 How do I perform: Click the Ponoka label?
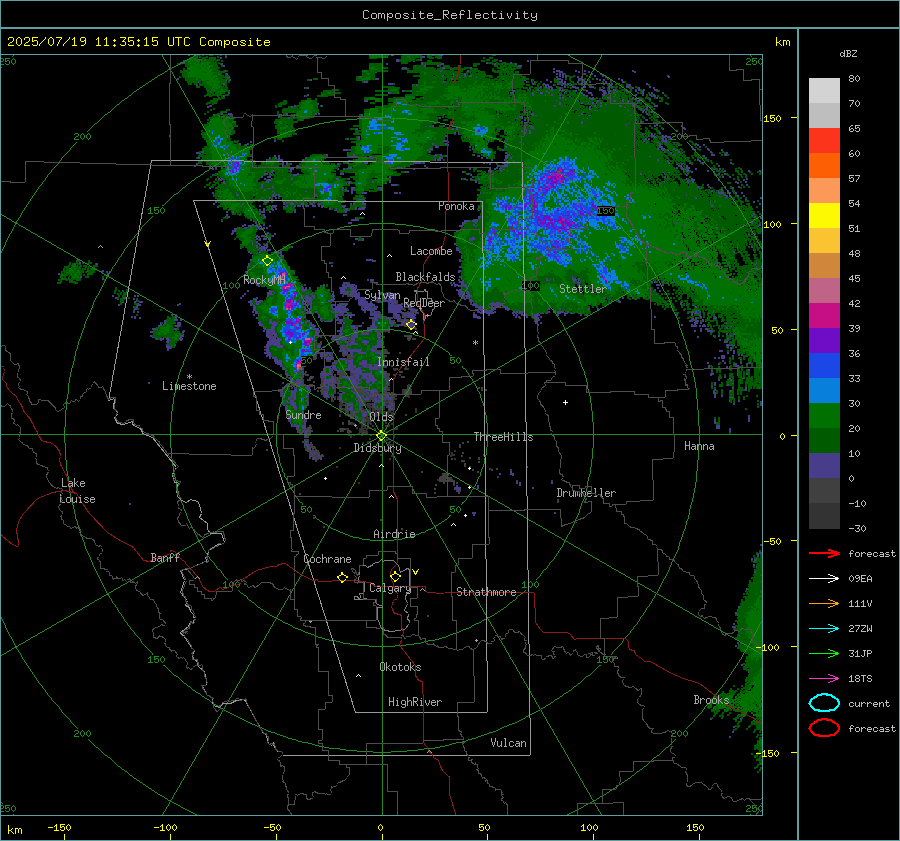coord(456,206)
